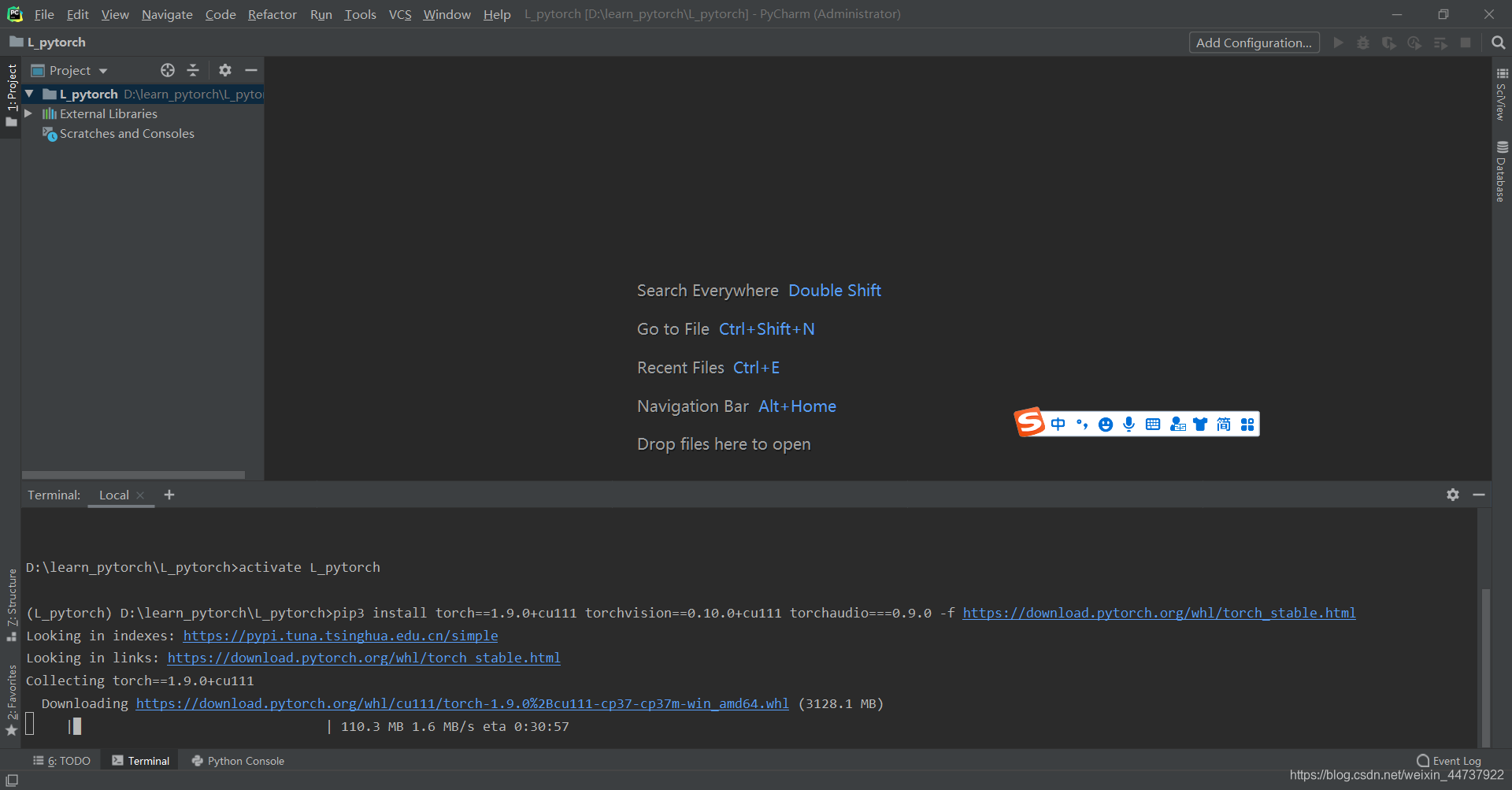1512x790 pixels.
Task: Select Opened File using crosshair icon in Project panel
Action: (167, 70)
